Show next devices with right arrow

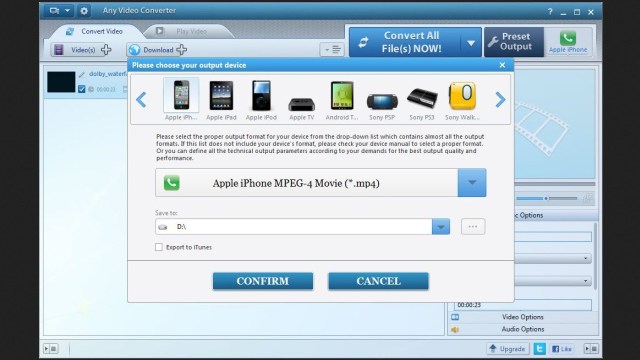(x=500, y=99)
